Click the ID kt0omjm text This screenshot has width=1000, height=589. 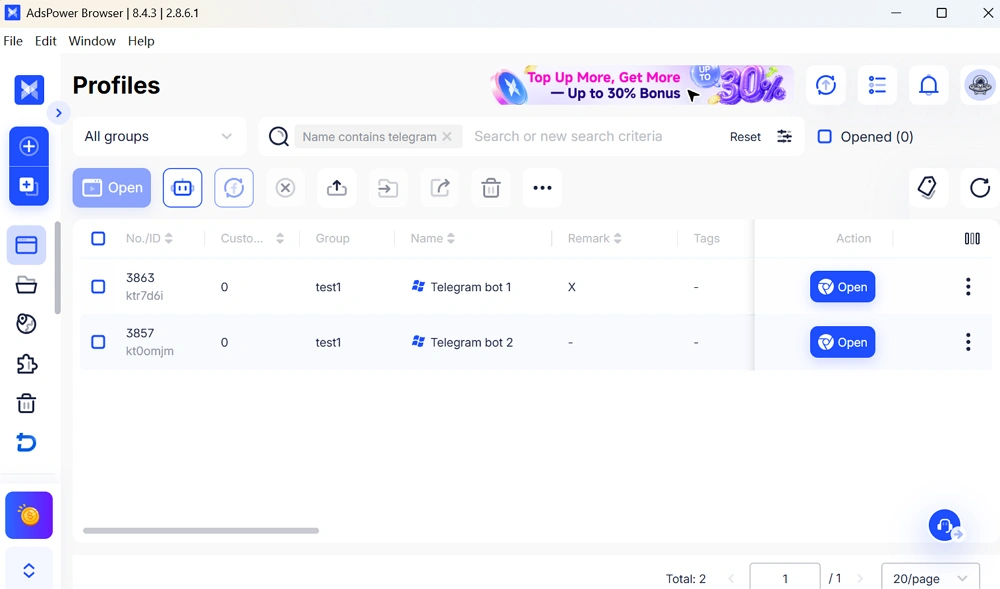pyautogui.click(x=150, y=351)
